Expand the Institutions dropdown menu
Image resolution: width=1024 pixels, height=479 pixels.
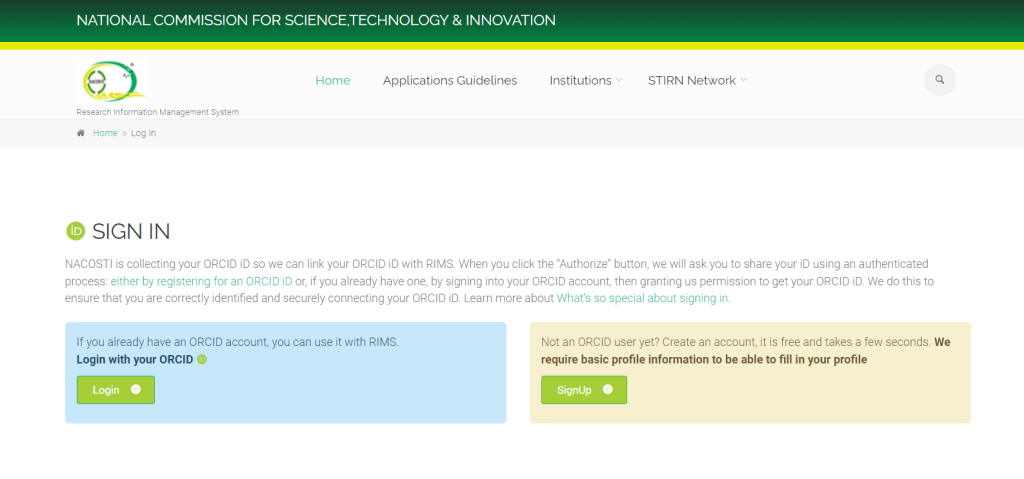point(586,80)
